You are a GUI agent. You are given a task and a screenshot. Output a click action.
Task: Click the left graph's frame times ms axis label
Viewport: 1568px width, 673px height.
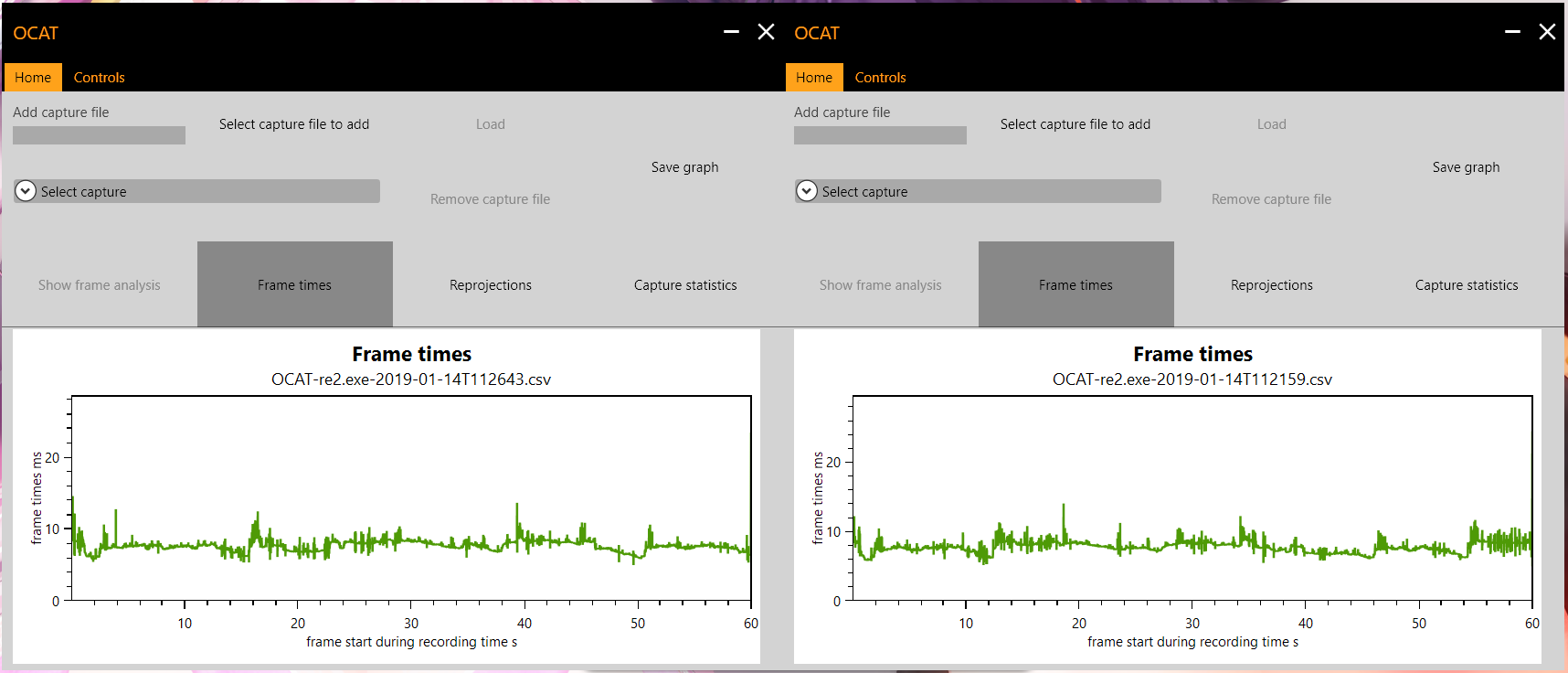tap(37, 497)
